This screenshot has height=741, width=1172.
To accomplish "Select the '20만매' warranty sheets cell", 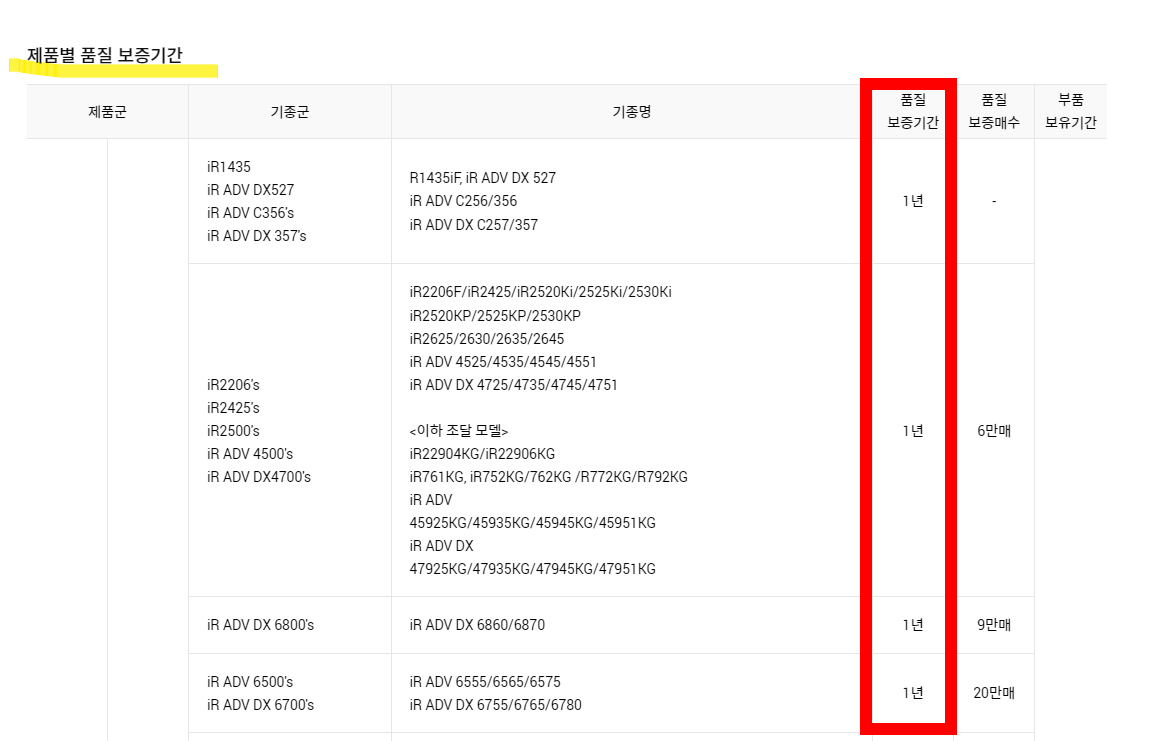I will coord(994,693).
